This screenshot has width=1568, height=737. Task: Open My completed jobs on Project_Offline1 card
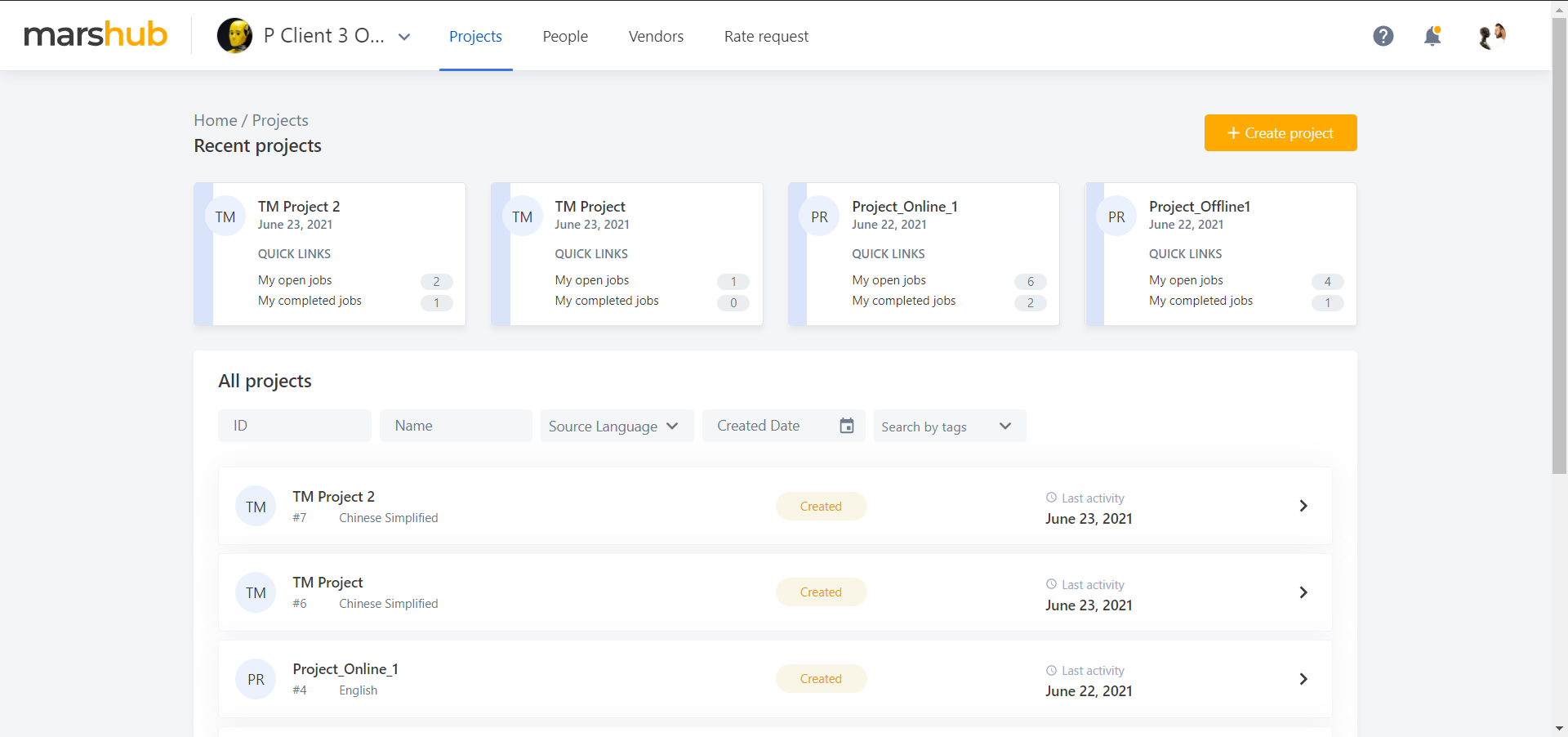tap(1200, 301)
